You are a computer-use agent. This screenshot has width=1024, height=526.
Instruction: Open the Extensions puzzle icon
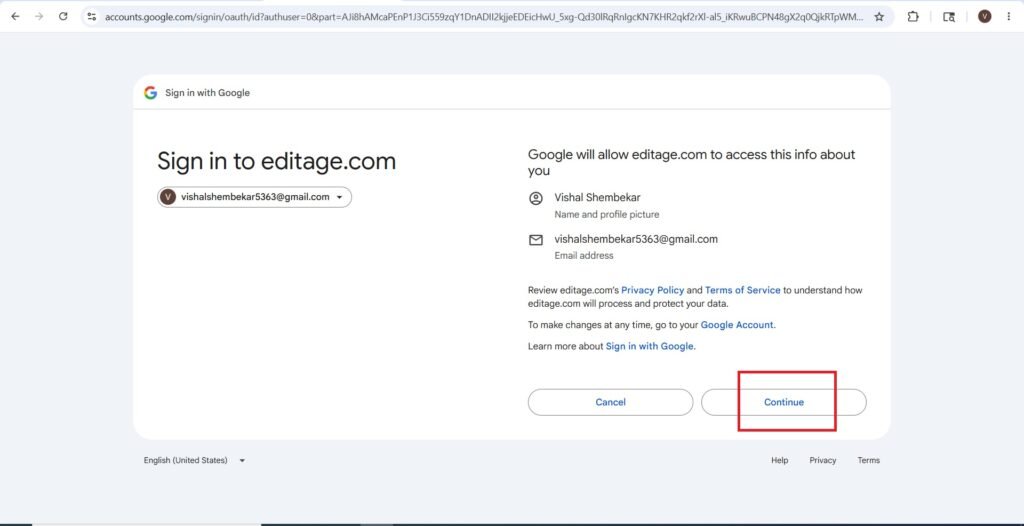pyautogui.click(x=913, y=17)
